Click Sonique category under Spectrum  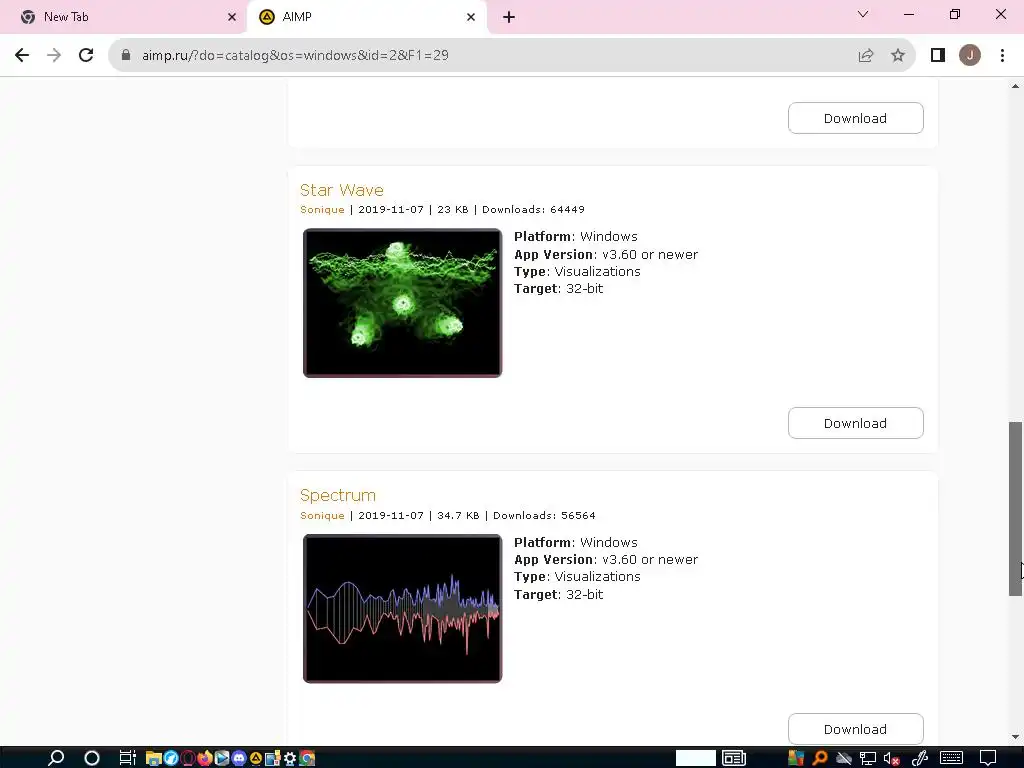322,515
